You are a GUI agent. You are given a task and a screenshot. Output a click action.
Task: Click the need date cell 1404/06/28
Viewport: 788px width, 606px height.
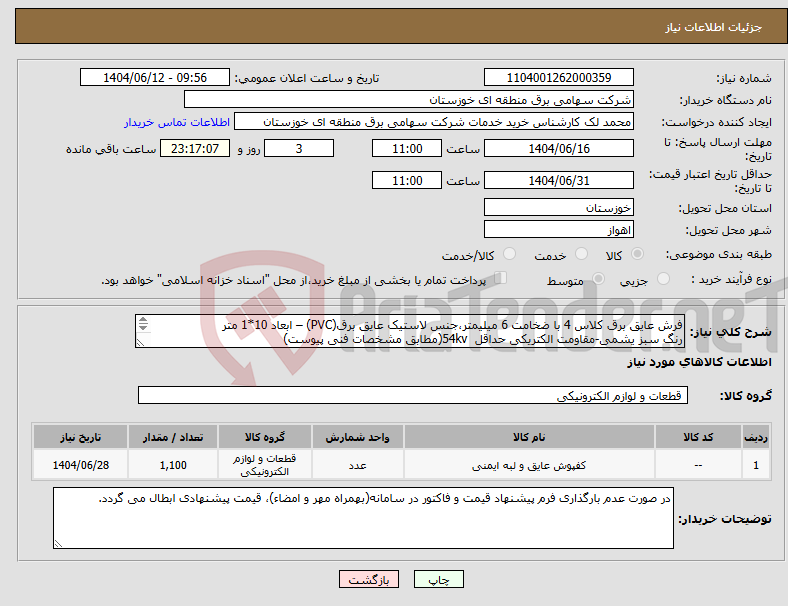point(80,465)
